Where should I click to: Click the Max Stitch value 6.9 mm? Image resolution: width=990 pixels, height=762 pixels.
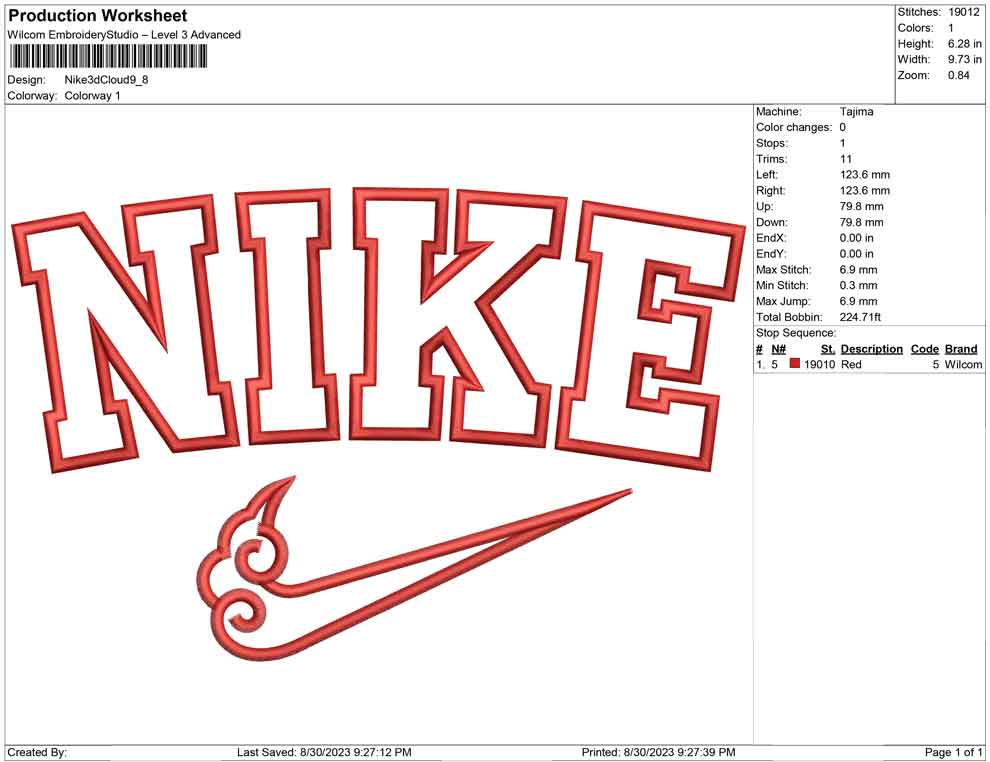(858, 270)
